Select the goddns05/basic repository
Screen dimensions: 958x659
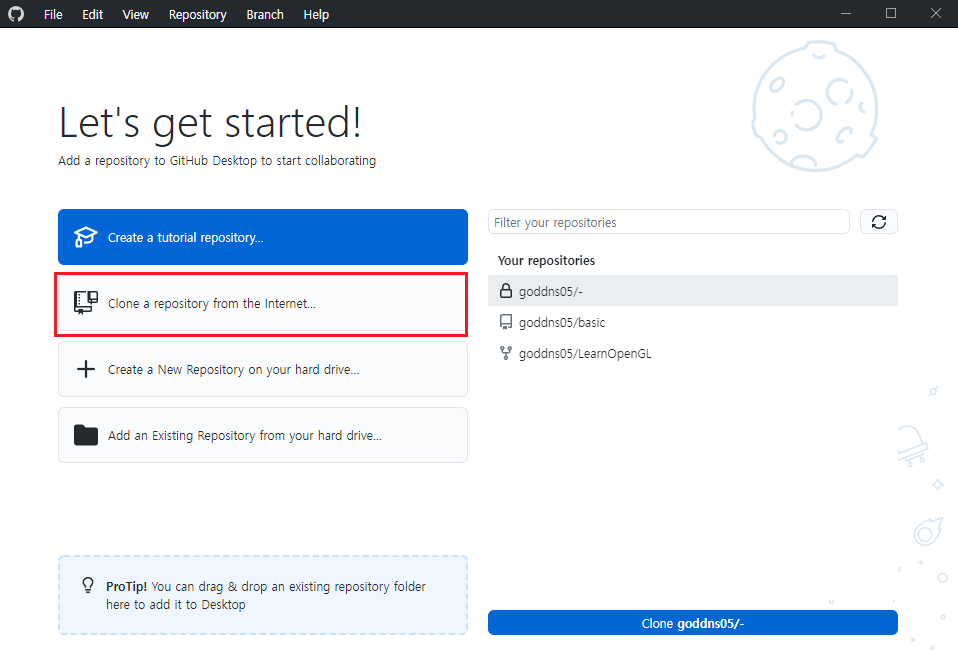coord(693,322)
